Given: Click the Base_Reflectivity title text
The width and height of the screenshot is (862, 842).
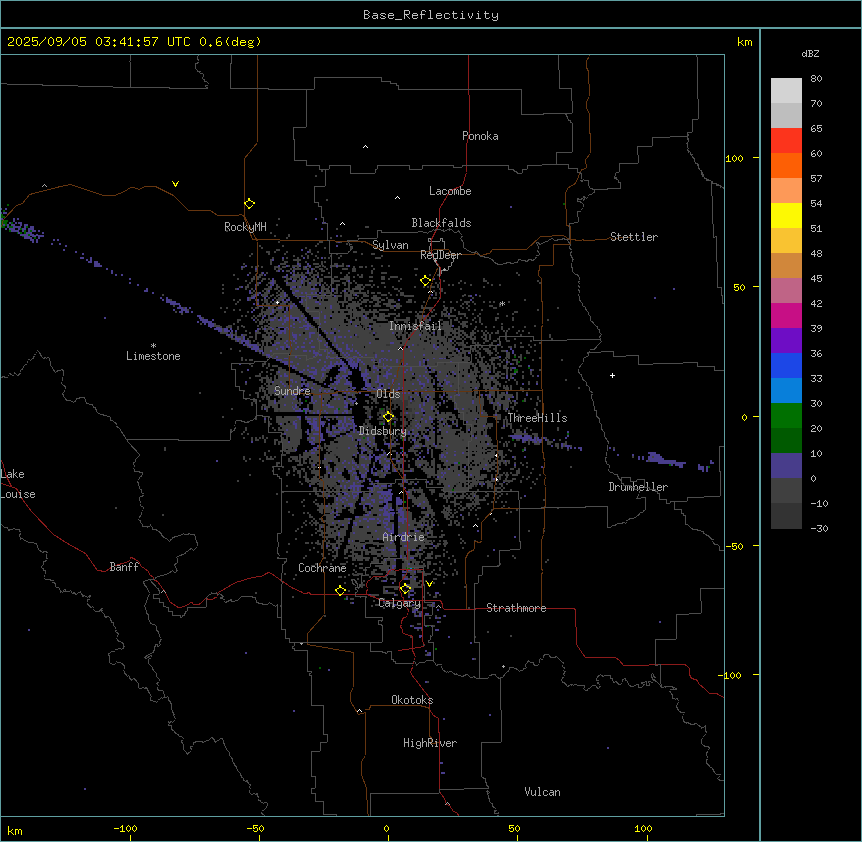Looking at the screenshot, I should click(431, 15).
